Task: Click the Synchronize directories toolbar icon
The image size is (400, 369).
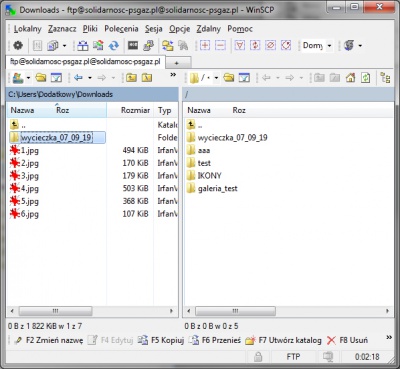Action: click(x=114, y=45)
